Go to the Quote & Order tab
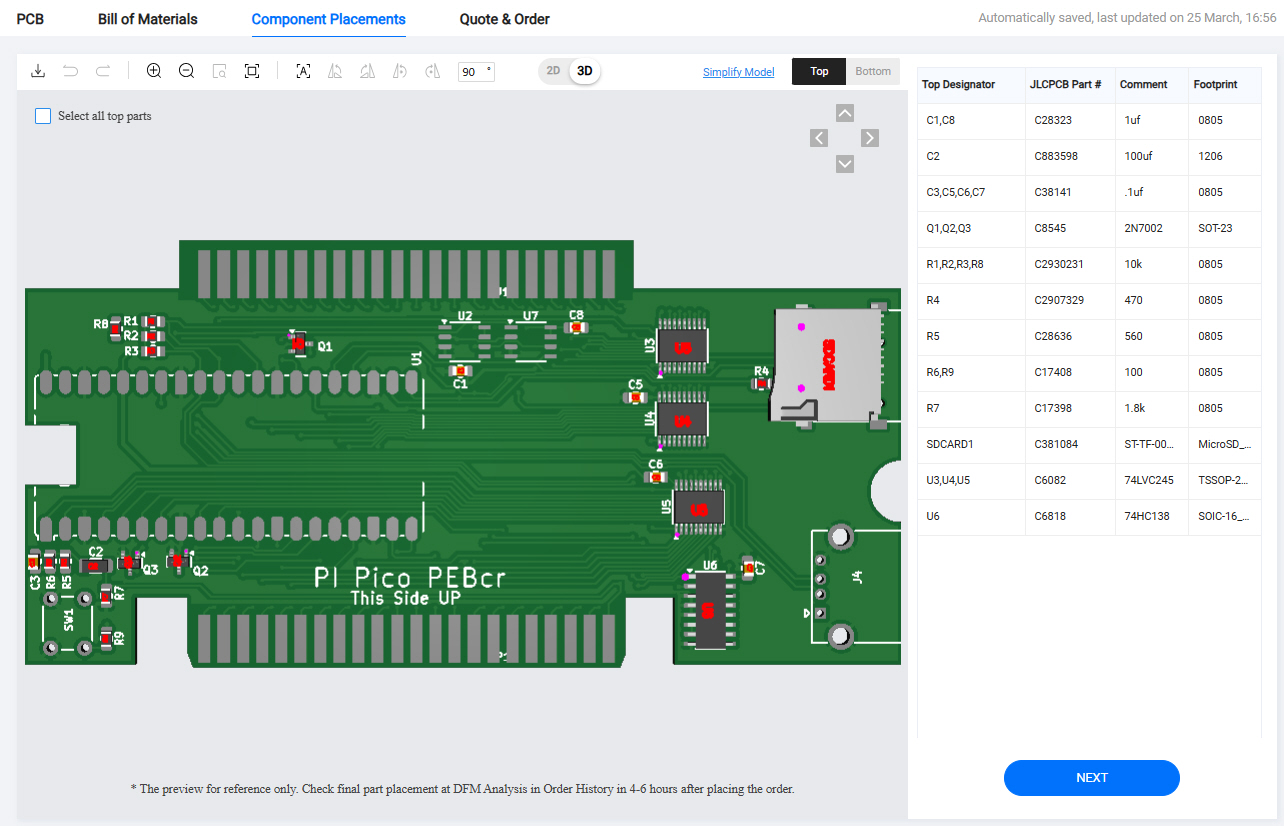The image size is (1284, 826). [x=504, y=19]
